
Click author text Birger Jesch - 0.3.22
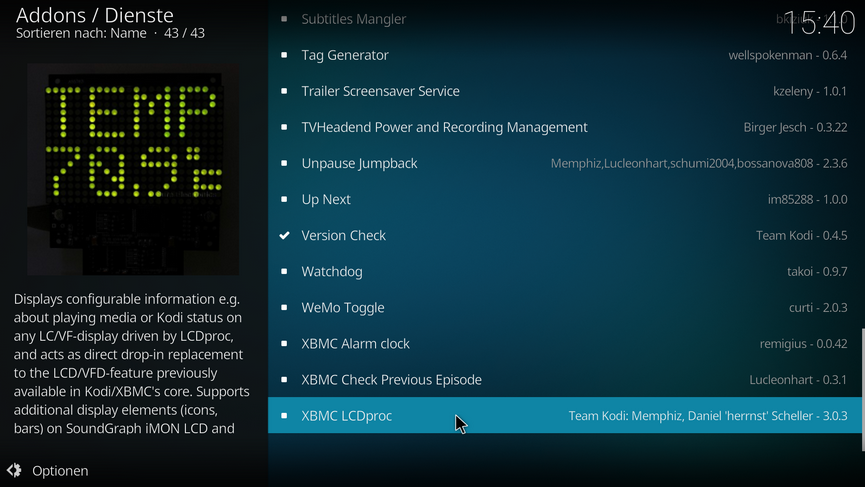[x=795, y=127]
